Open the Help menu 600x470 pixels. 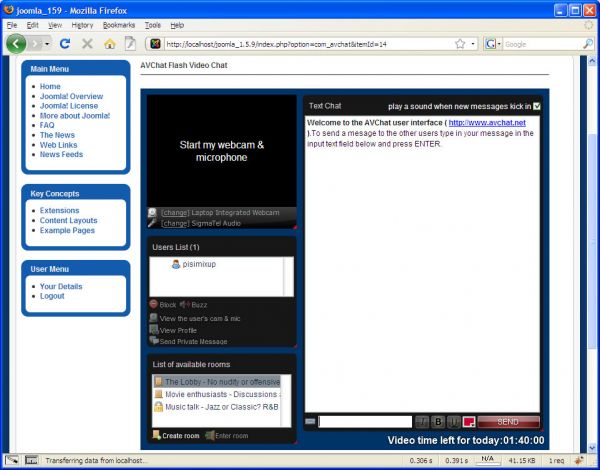[177, 25]
